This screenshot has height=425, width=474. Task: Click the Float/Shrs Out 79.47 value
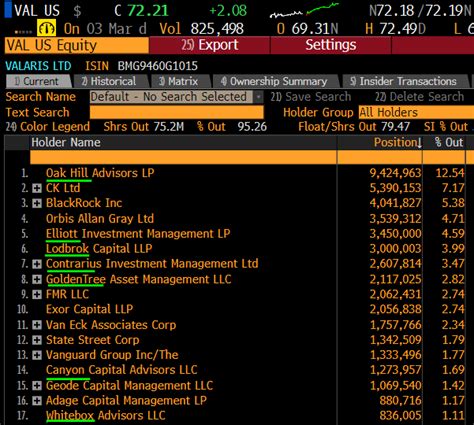[x=396, y=127]
